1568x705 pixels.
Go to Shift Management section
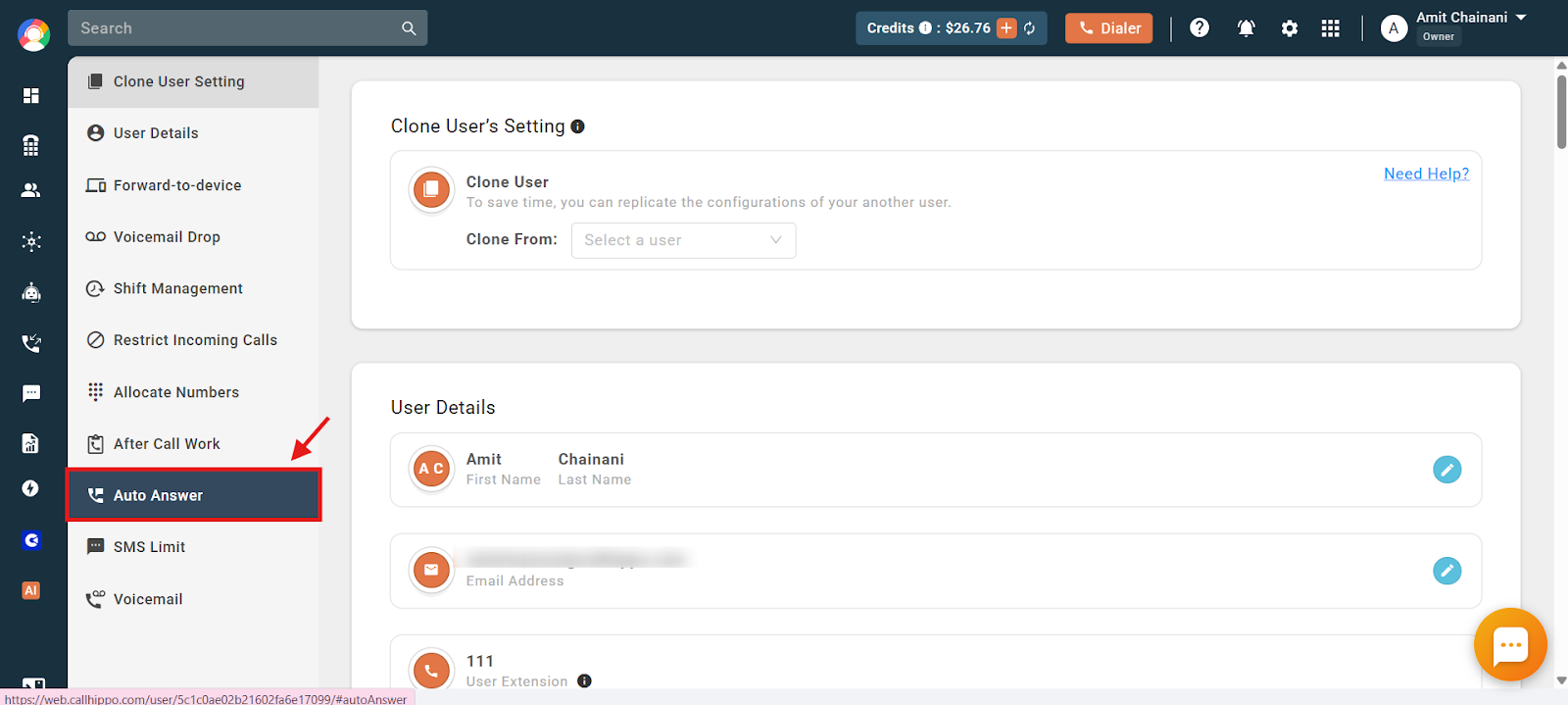[193, 288]
